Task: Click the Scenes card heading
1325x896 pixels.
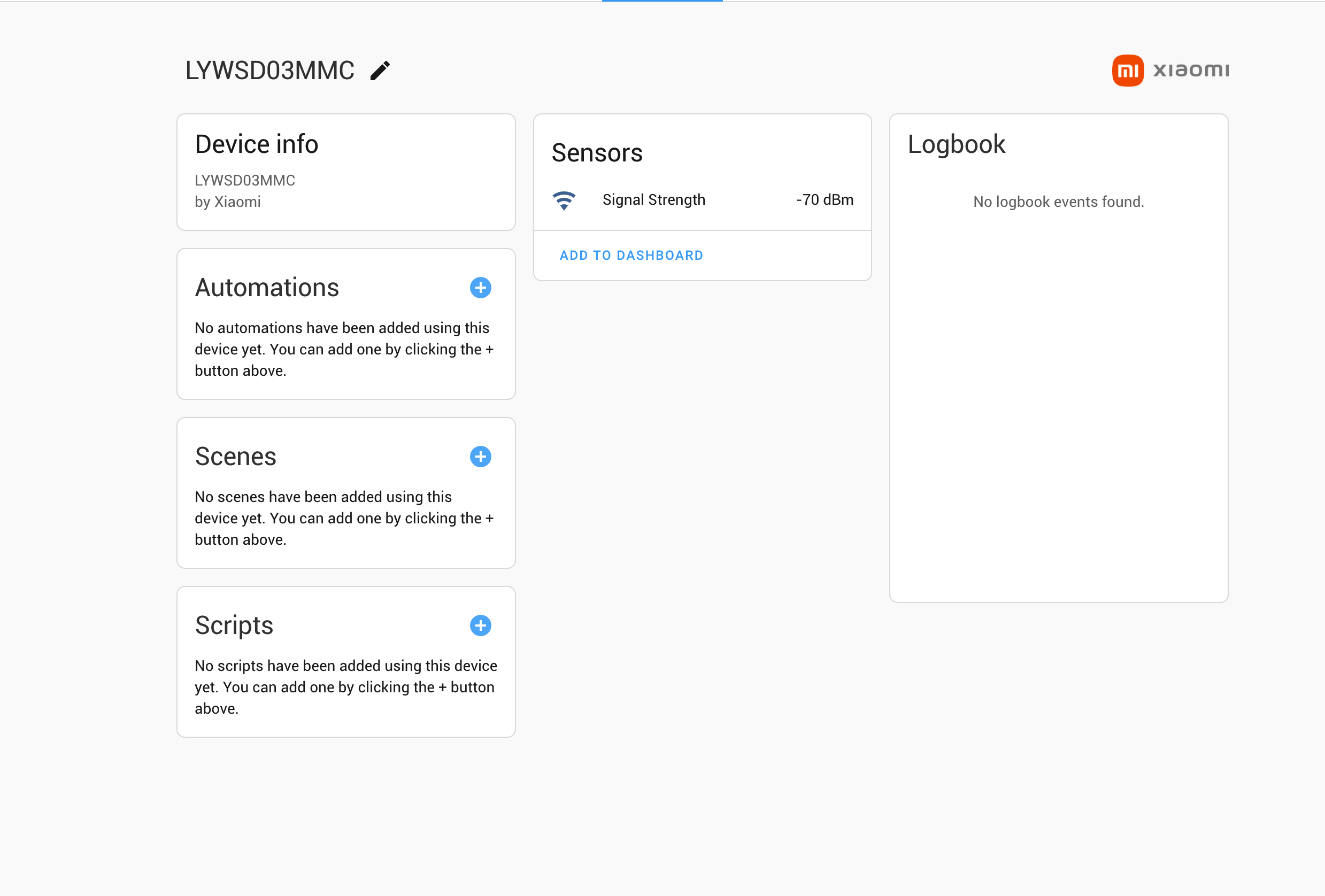Action: (236, 457)
